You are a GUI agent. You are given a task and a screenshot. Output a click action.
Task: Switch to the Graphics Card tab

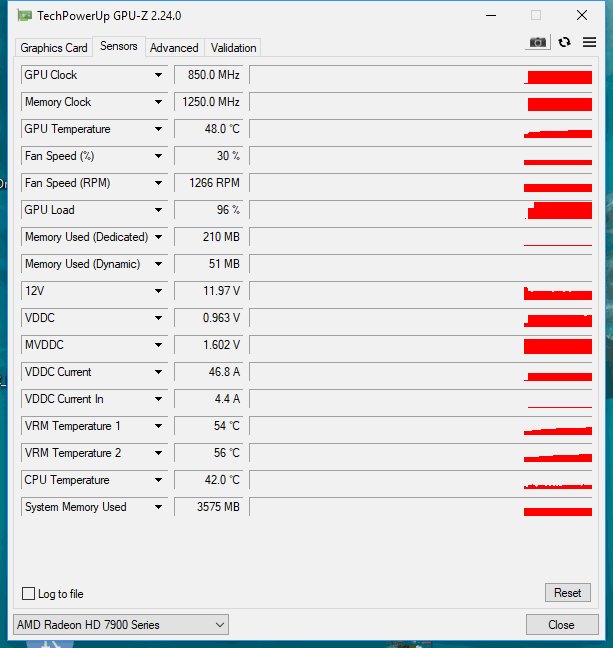coord(54,48)
